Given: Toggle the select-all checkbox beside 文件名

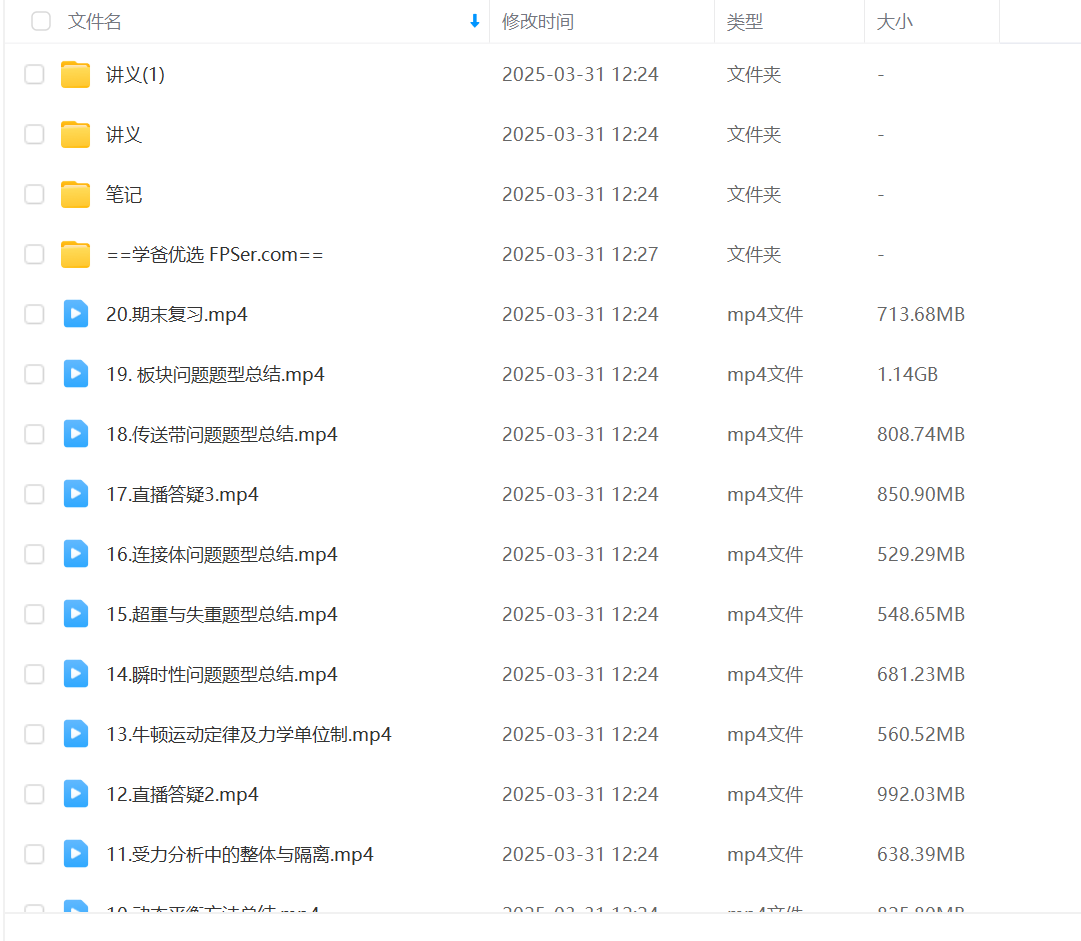Looking at the screenshot, I should [41, 21].
